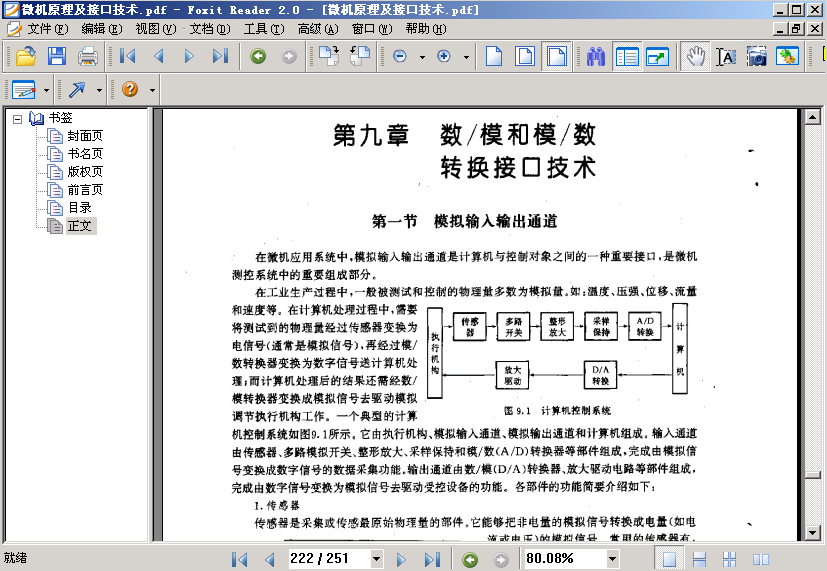The image size is (827, 571).
Task: Select the 书名页 bookmark
Action: (85, 154)
